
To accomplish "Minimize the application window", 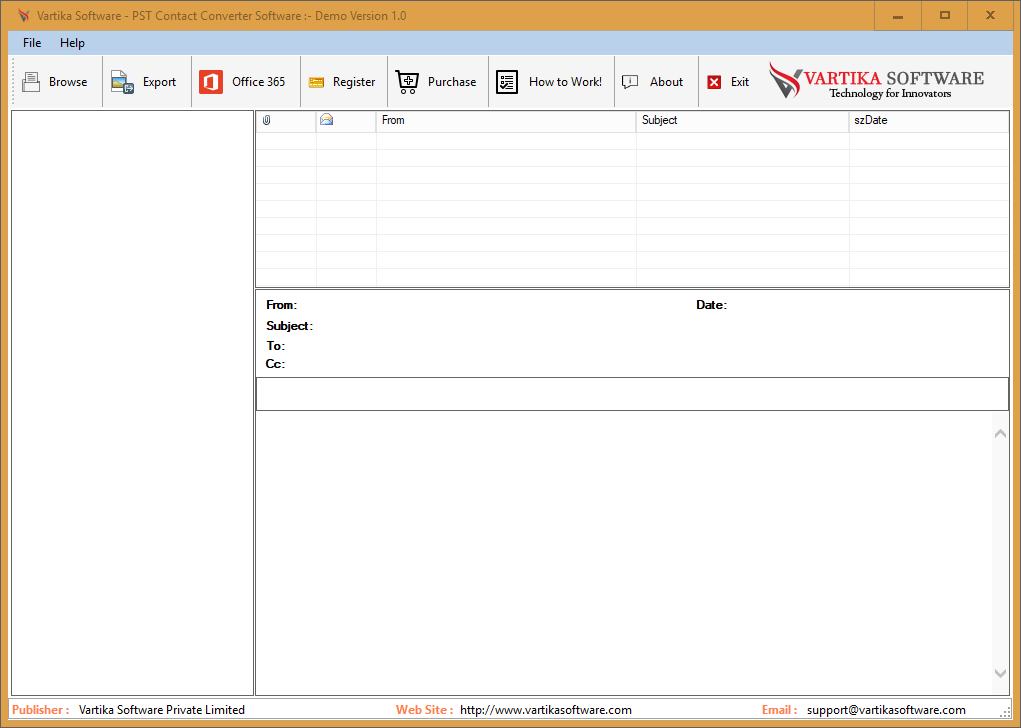I will tap(898, 16).
